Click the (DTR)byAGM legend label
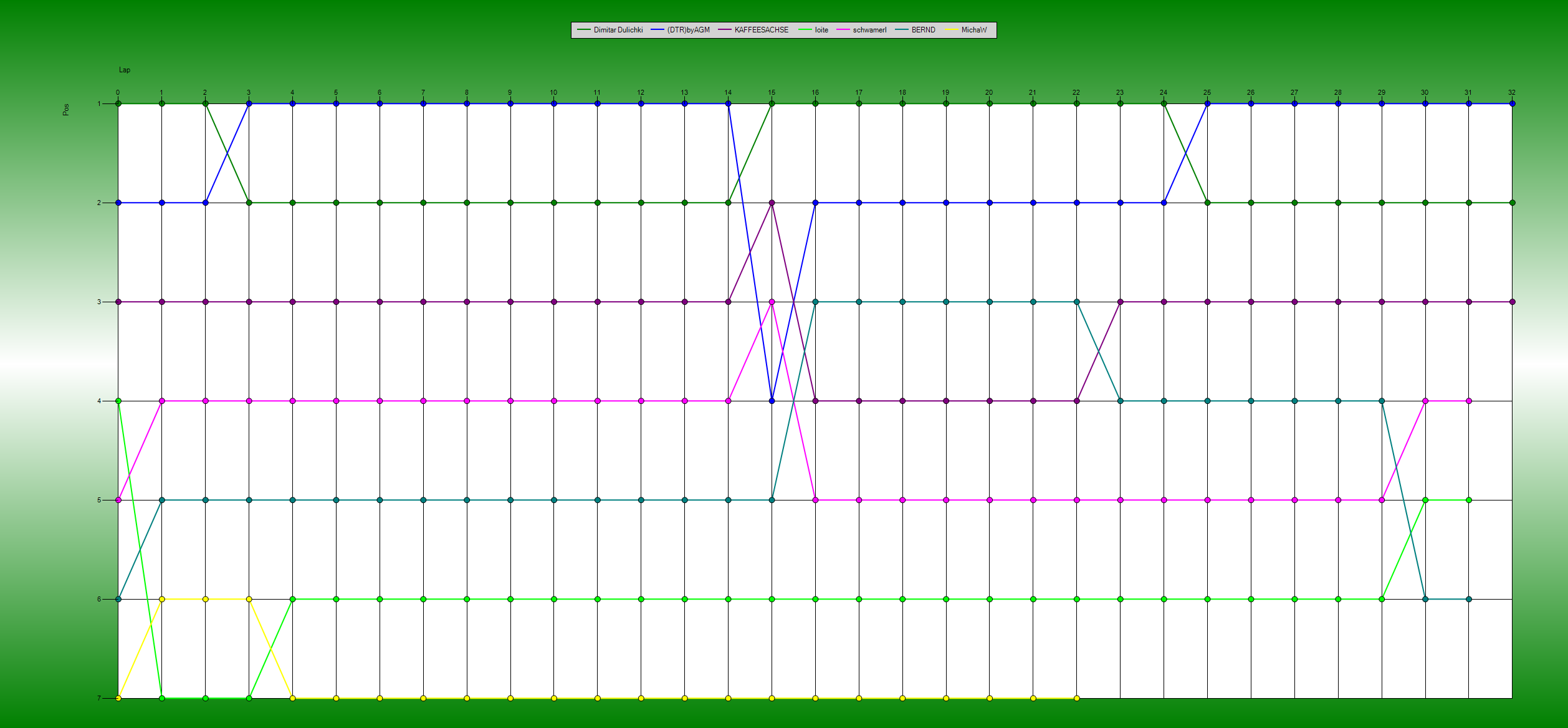Screen dimensions: 1568x728 688,30
